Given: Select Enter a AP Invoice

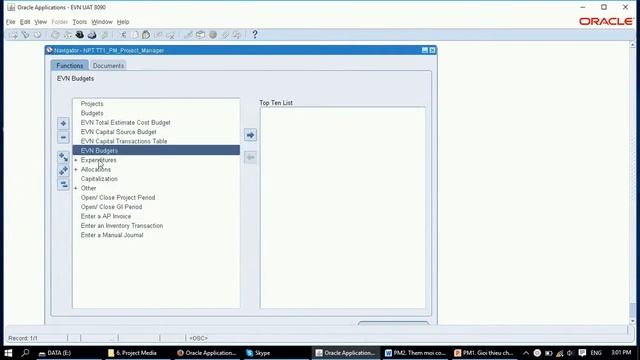Looking at the screenshot, I should tap(106, 217).
